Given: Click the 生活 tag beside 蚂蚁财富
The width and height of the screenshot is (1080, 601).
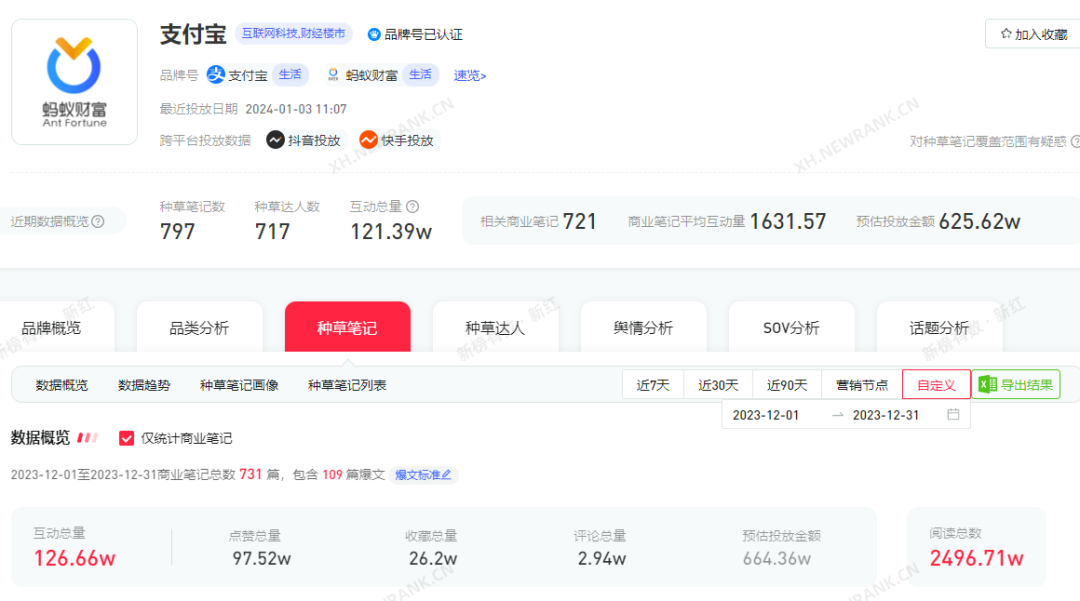Looking at the screenshot, I should tap(420, 75).
